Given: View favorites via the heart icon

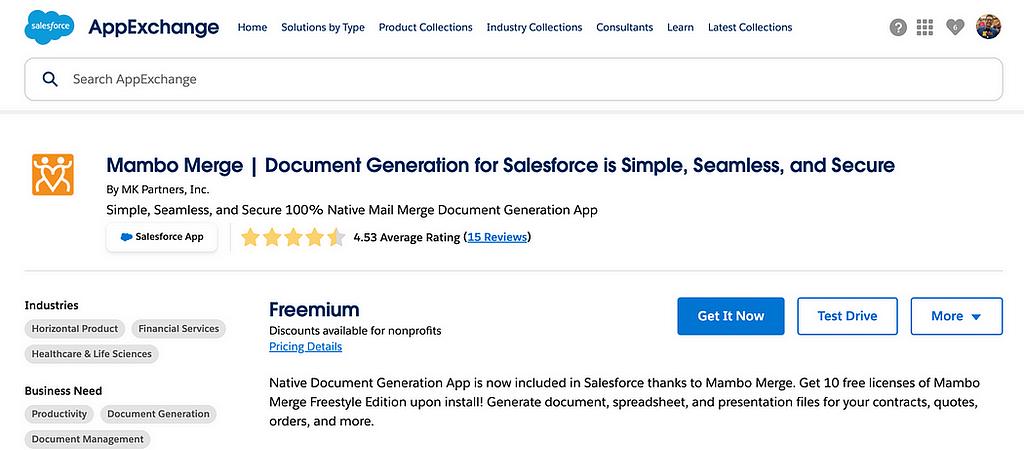Looking at the screenshot, I should click(955, 28).
